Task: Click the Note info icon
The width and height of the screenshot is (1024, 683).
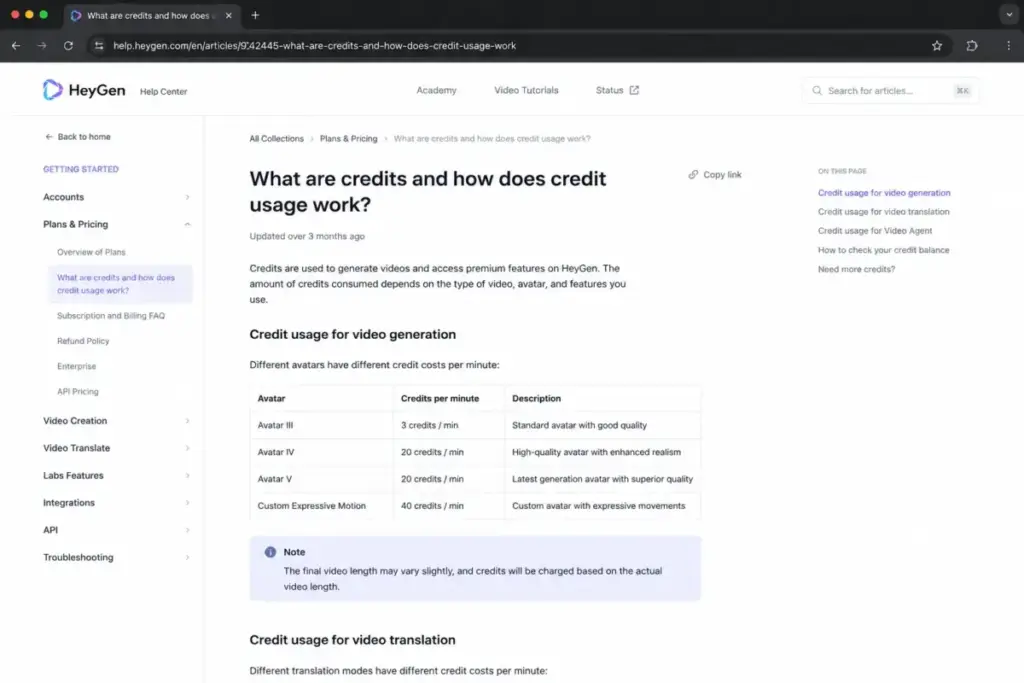Action: coord(270,552)
